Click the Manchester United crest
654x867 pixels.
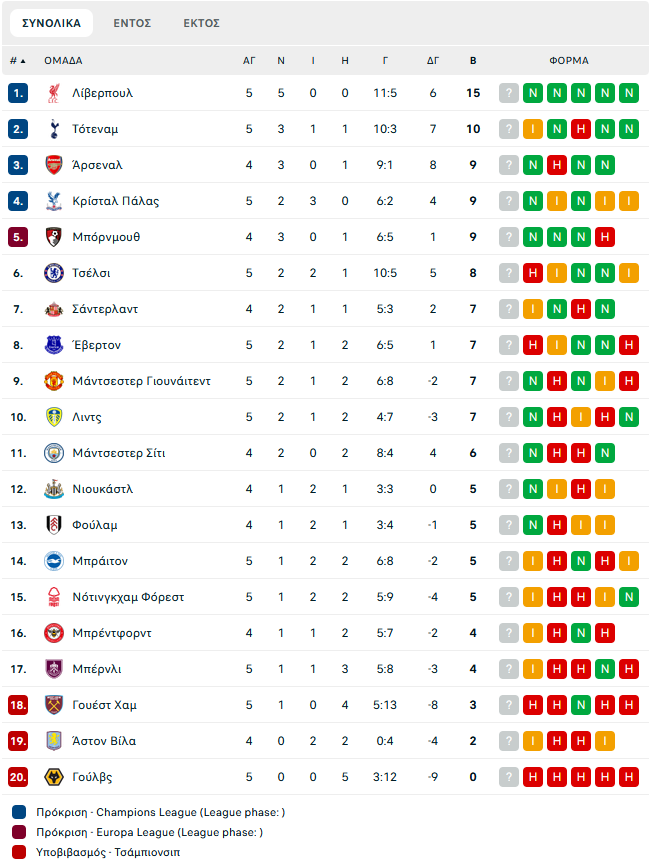pos(54,381)
